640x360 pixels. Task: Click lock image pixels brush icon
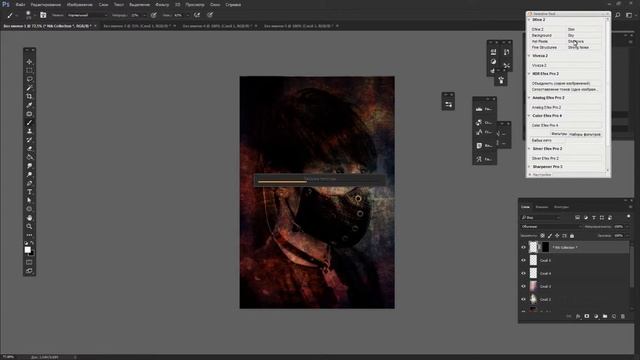[550, 236]
